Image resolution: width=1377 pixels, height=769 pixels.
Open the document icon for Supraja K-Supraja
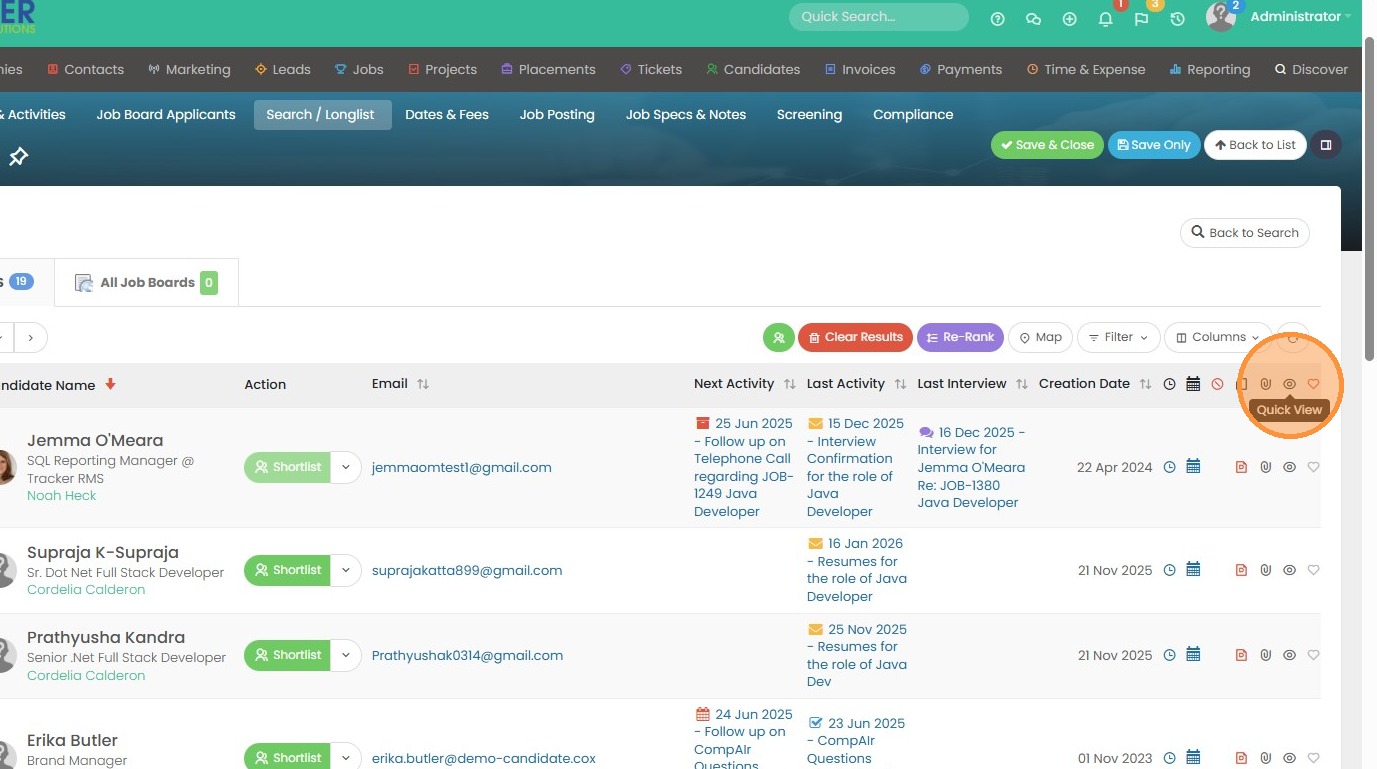pyautogui.click(x=1241, y=570)
